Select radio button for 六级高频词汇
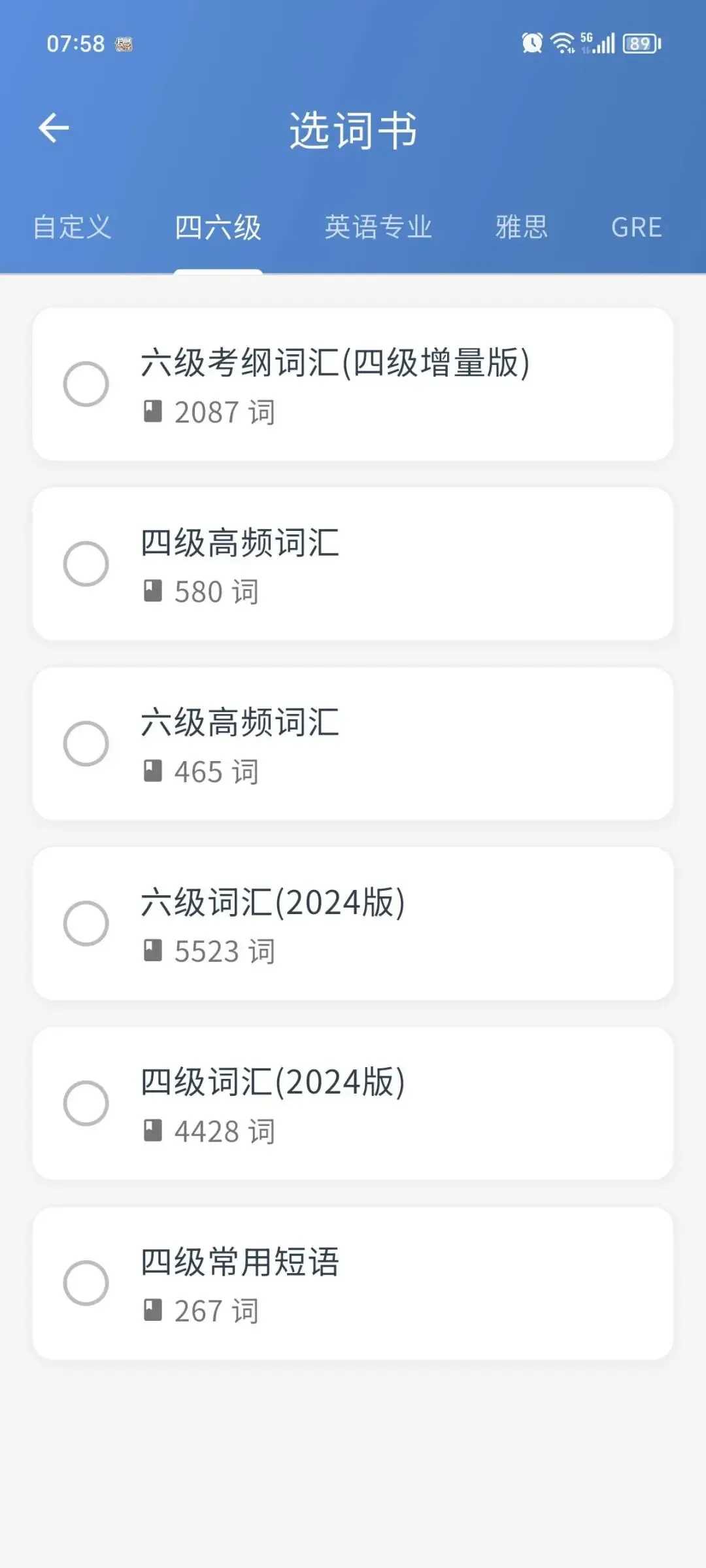 pos(86,743)
